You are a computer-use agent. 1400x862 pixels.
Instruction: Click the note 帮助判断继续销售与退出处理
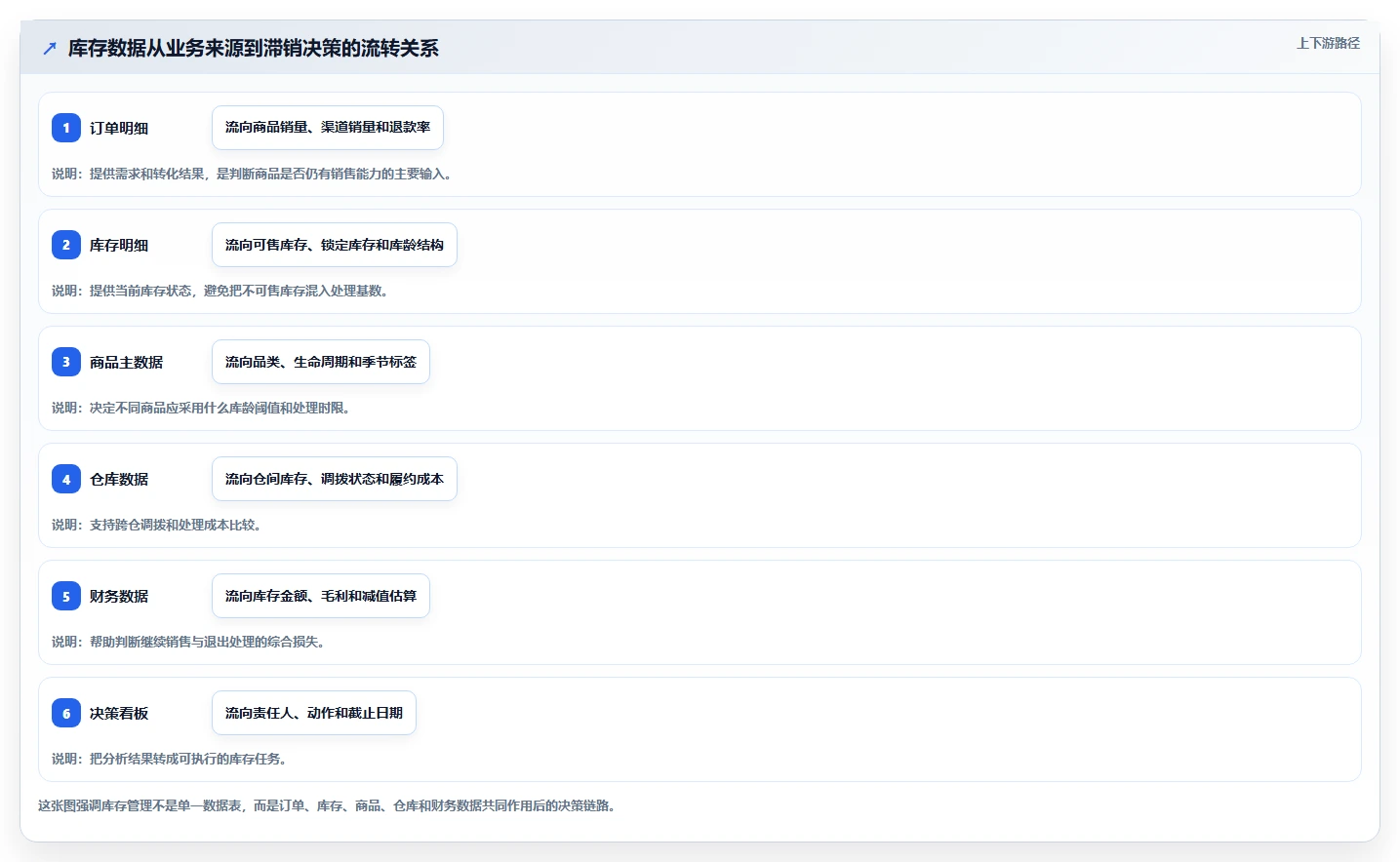[188, 642]
